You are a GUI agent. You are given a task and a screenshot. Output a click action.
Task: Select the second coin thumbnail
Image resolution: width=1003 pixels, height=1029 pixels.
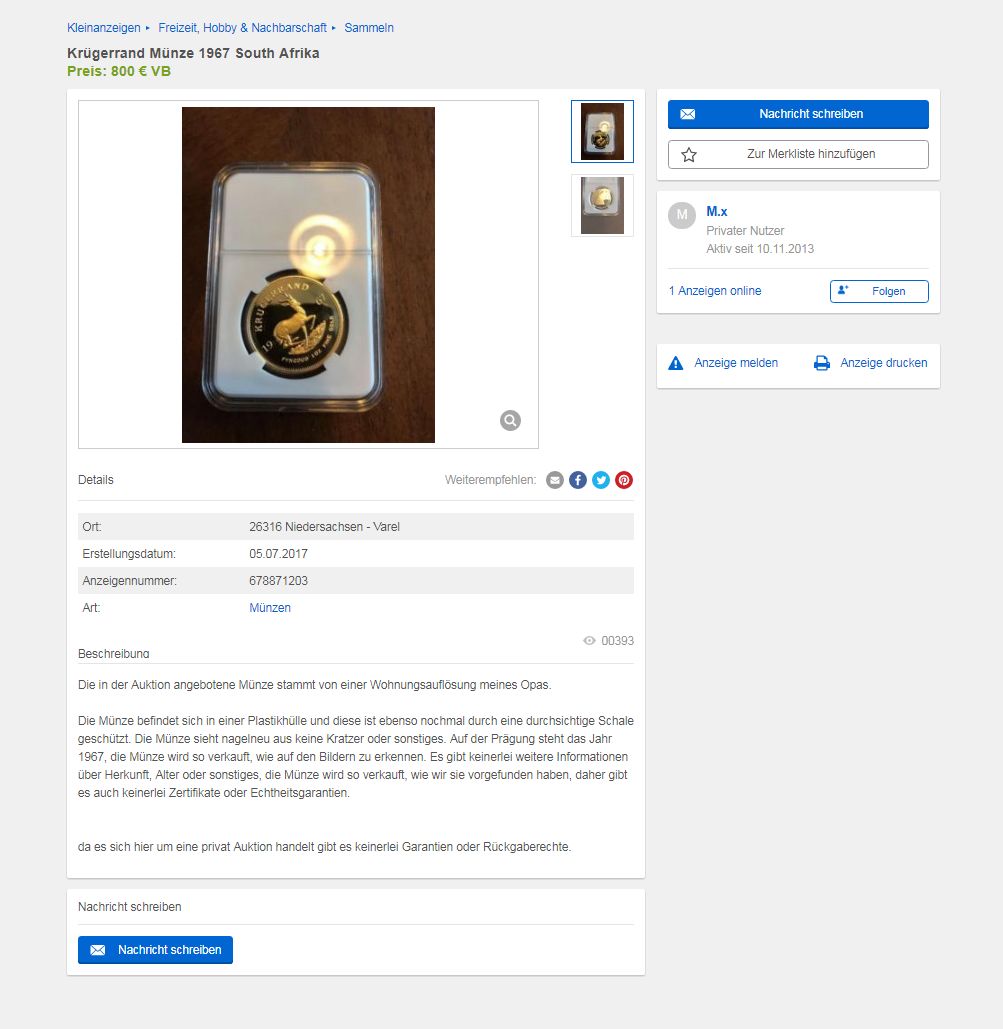602,205
